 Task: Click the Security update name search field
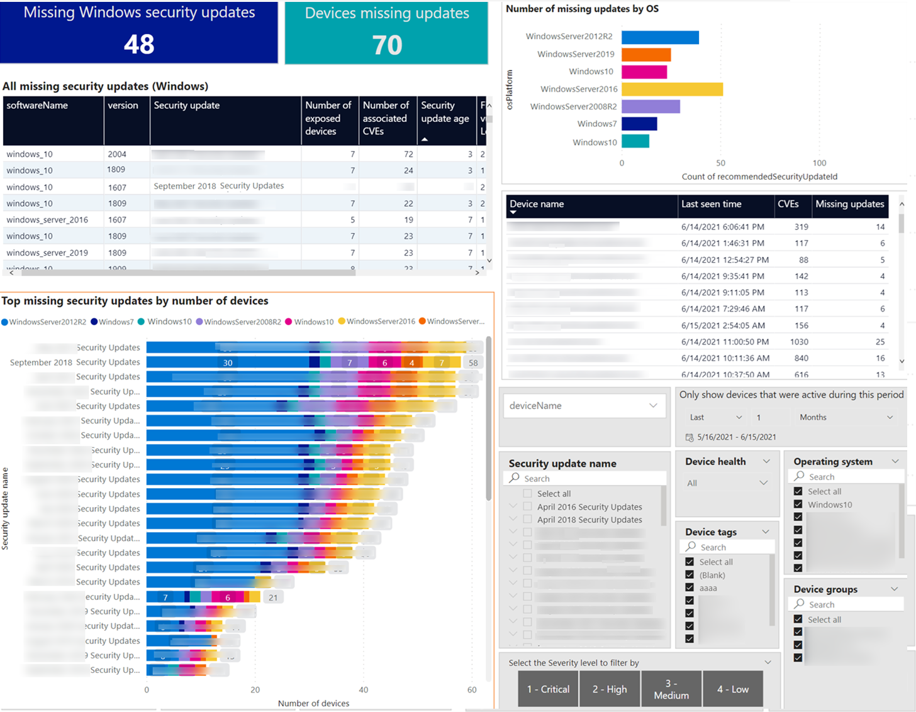click(x=585, y=478)
